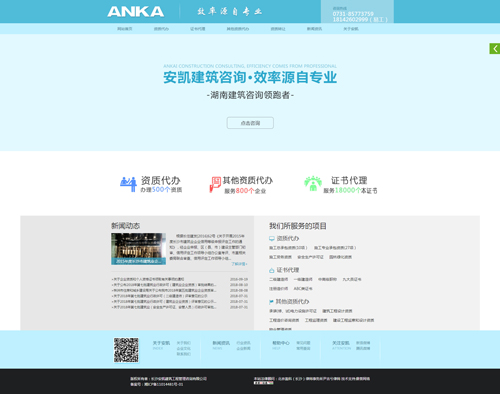Open 常见问题 link under 帮助中心

[x=303, y=343]
